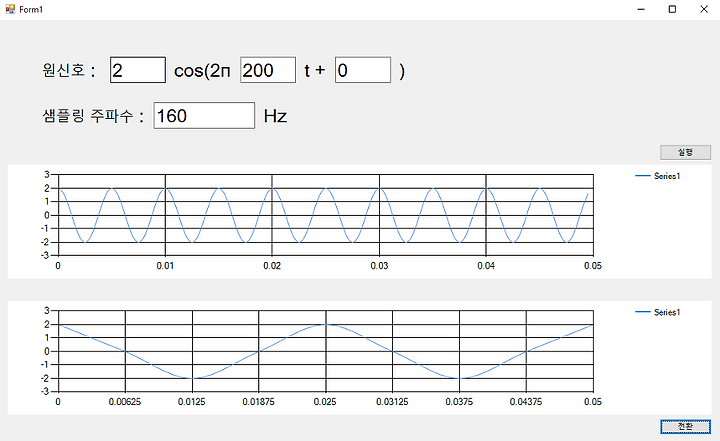Click the 0.025 axis label on lower chart
The height and width of the screenshot is (441, 720).
pos(325,402)
